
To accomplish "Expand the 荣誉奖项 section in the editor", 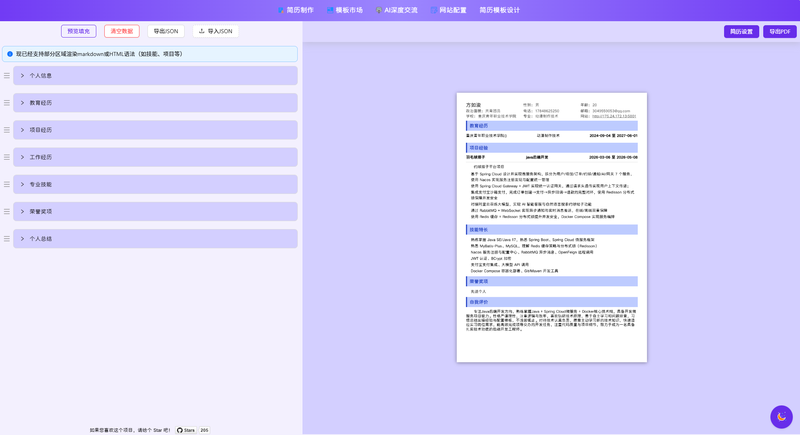I will point(155,211).
